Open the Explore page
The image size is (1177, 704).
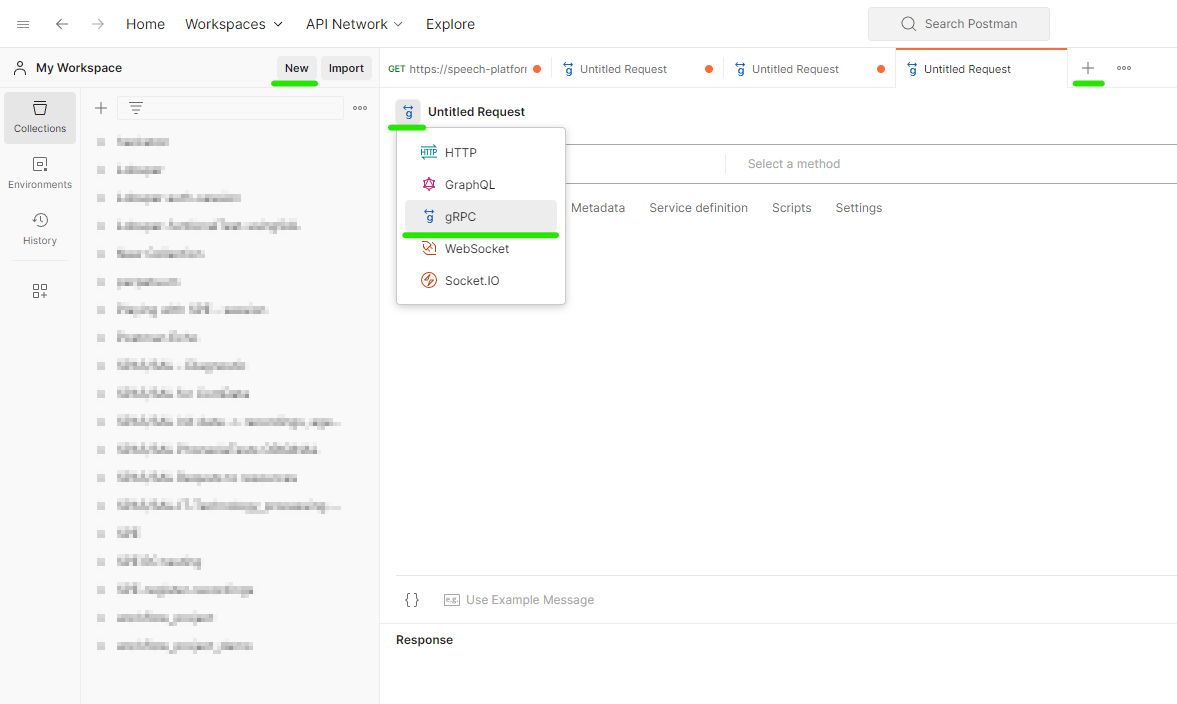(450, 24)
